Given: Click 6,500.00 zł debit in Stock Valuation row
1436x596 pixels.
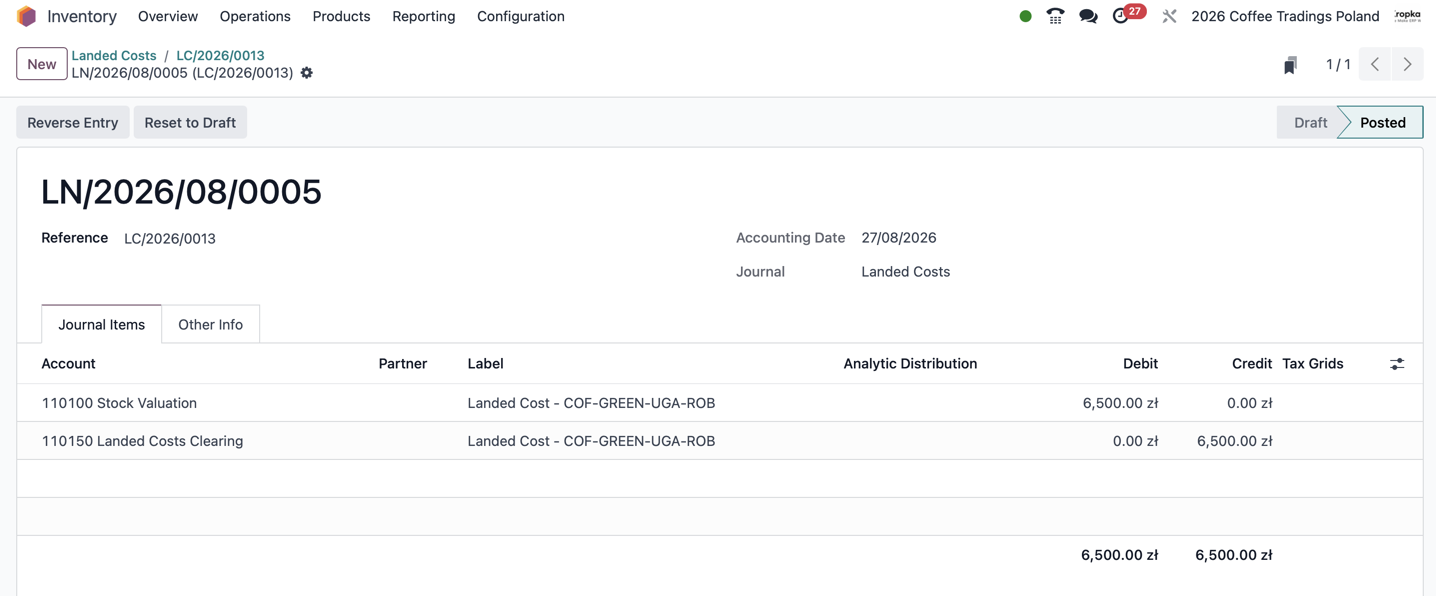Looking at the screenshot, I should coord(1120,403).
